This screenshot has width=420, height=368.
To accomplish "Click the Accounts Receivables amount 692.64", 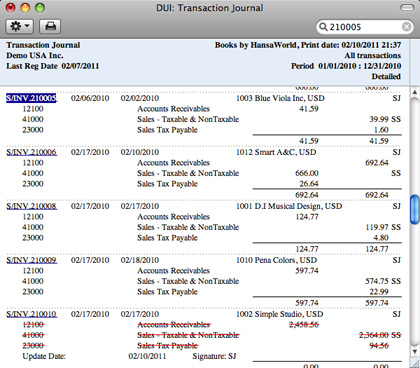I will (377, 163).
